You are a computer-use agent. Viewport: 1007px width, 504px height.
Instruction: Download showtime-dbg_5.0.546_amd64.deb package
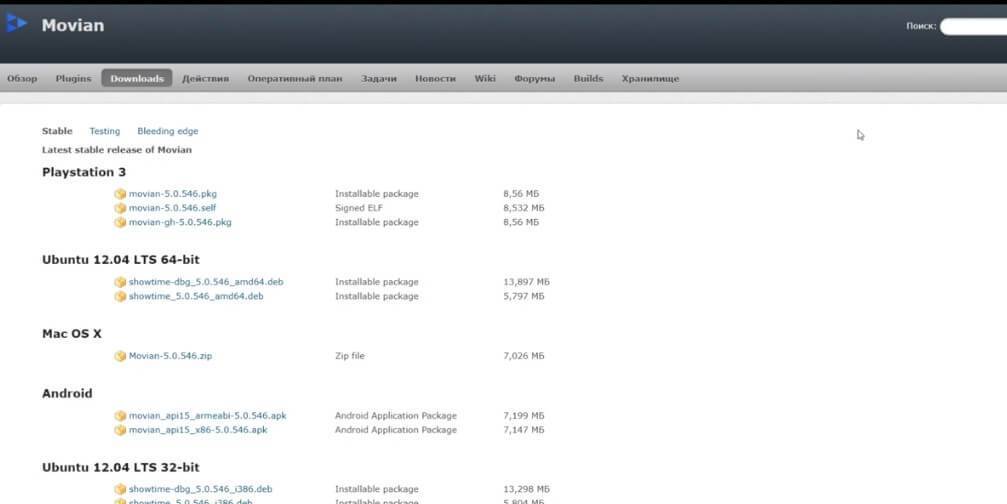pos(206,282)
